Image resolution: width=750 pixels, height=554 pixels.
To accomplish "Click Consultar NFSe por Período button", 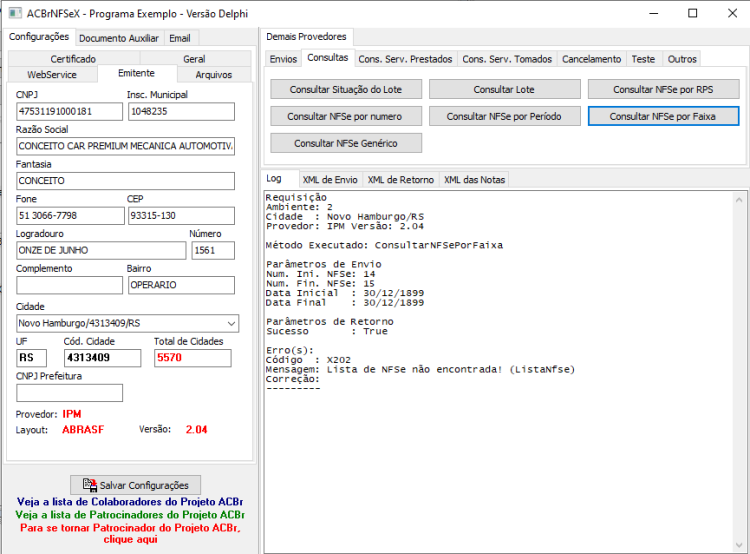I will coord(504,116).
